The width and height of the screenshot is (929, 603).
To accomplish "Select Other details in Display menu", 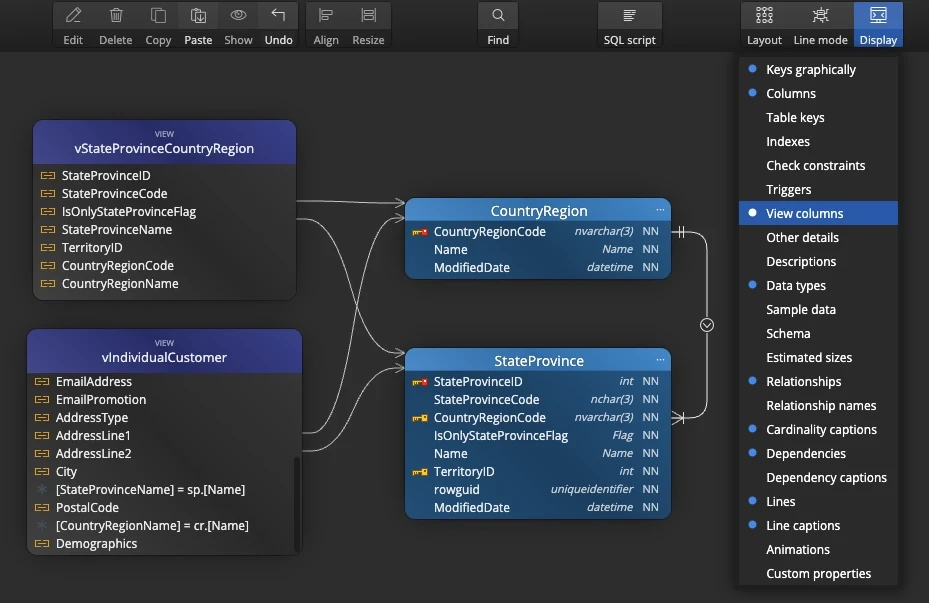I will coord(818,238).
